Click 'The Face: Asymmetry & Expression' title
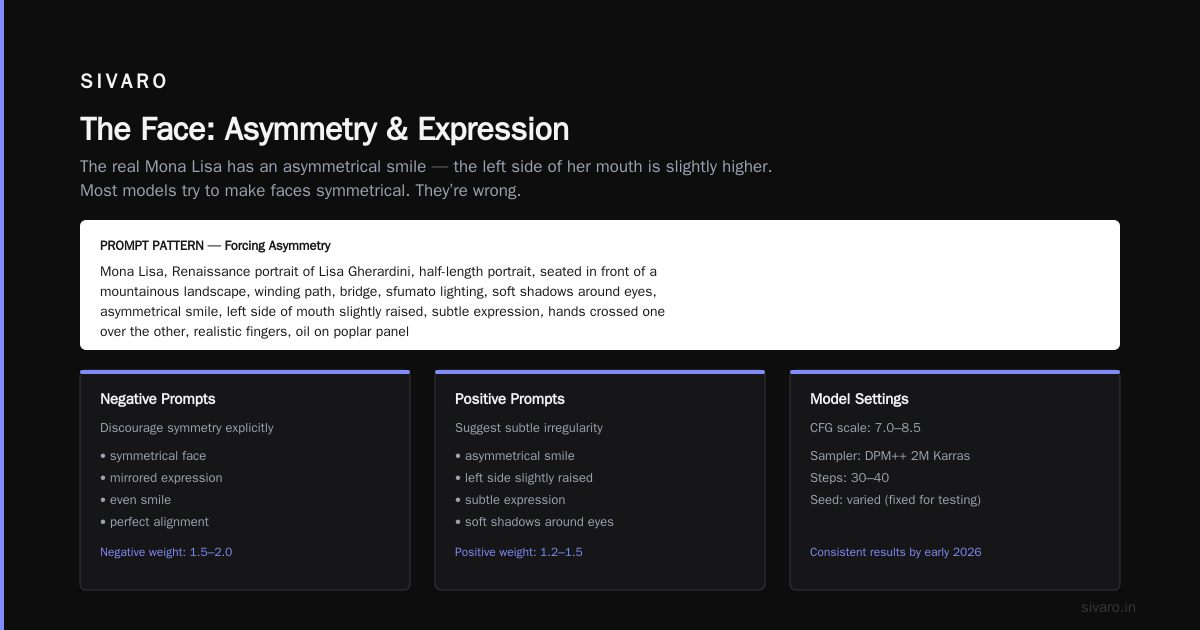Image resolution: width=1200 pixels, height=630 pixels. point(325,129)
